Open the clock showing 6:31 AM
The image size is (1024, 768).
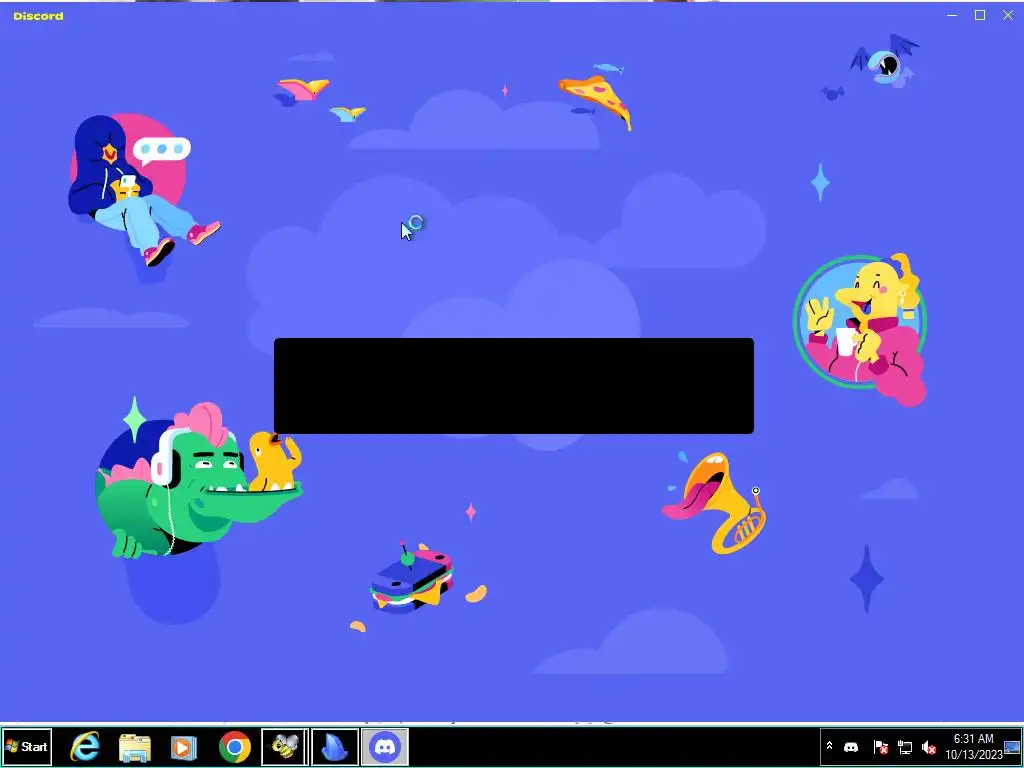click(973, 747)
